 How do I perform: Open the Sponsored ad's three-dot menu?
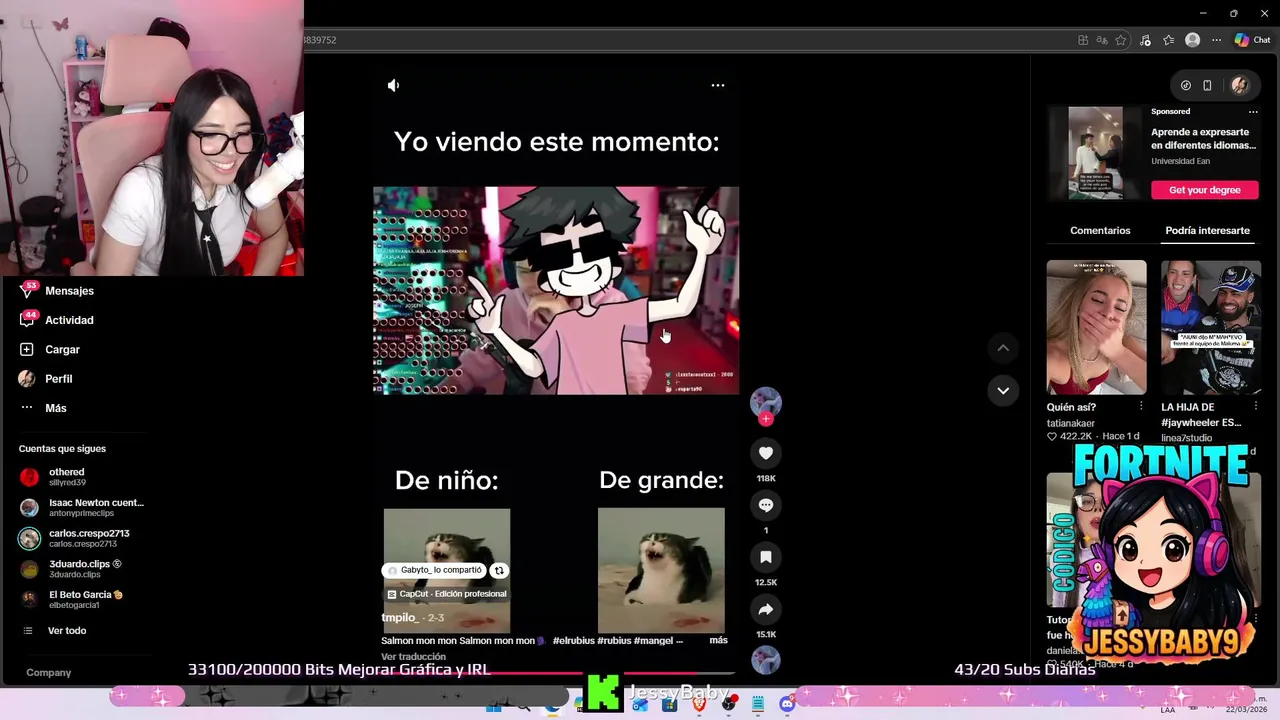(x=1253, y=112)
